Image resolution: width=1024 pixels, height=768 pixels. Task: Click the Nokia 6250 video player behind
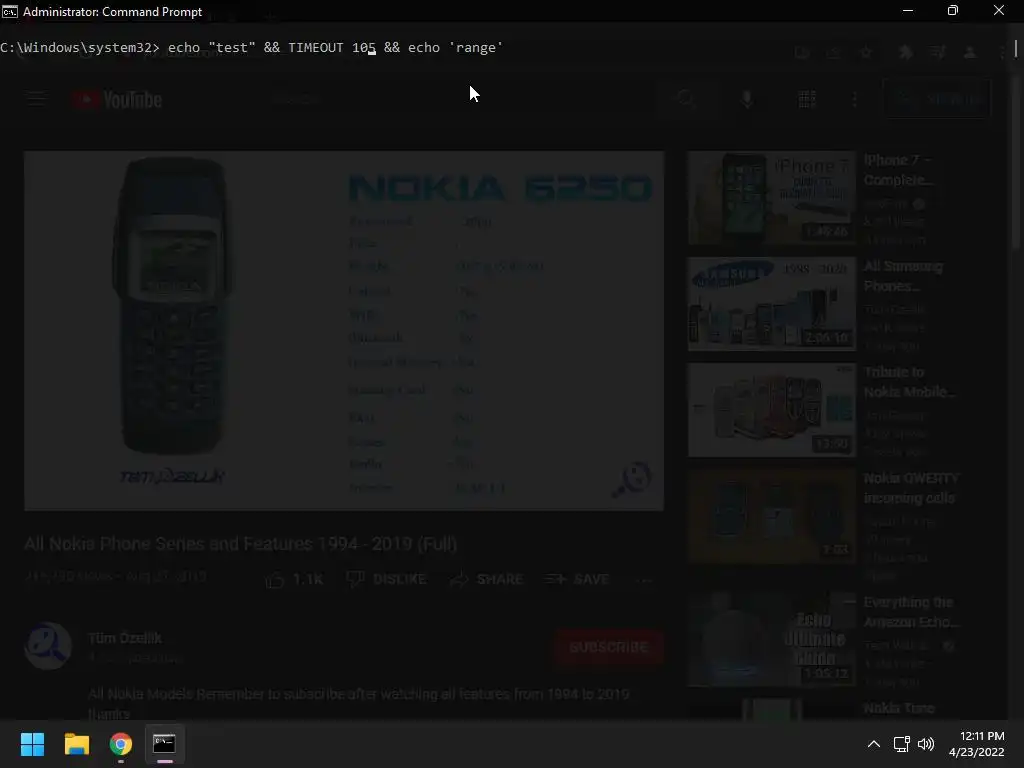[x=344, y=330]
